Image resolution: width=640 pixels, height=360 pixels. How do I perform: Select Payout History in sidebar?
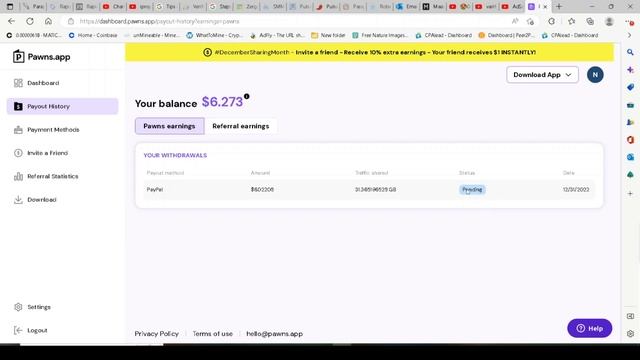[62, 106]
